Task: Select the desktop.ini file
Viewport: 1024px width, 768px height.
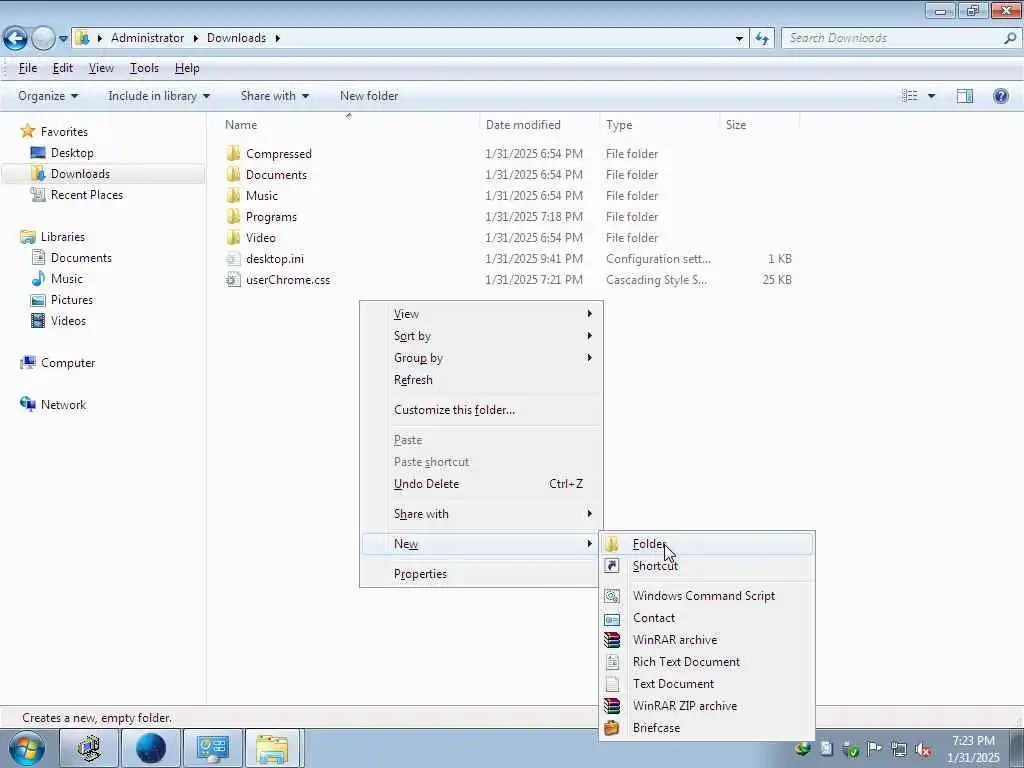Action: tap(275, 259)
